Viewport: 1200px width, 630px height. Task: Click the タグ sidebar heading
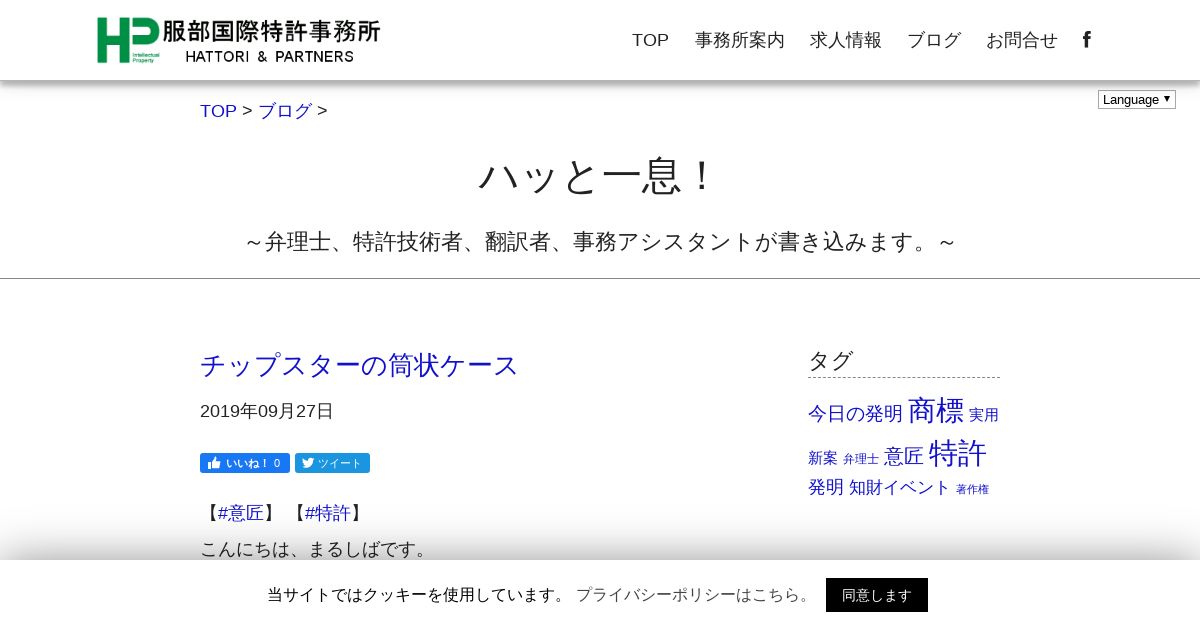tap(830, 360)
